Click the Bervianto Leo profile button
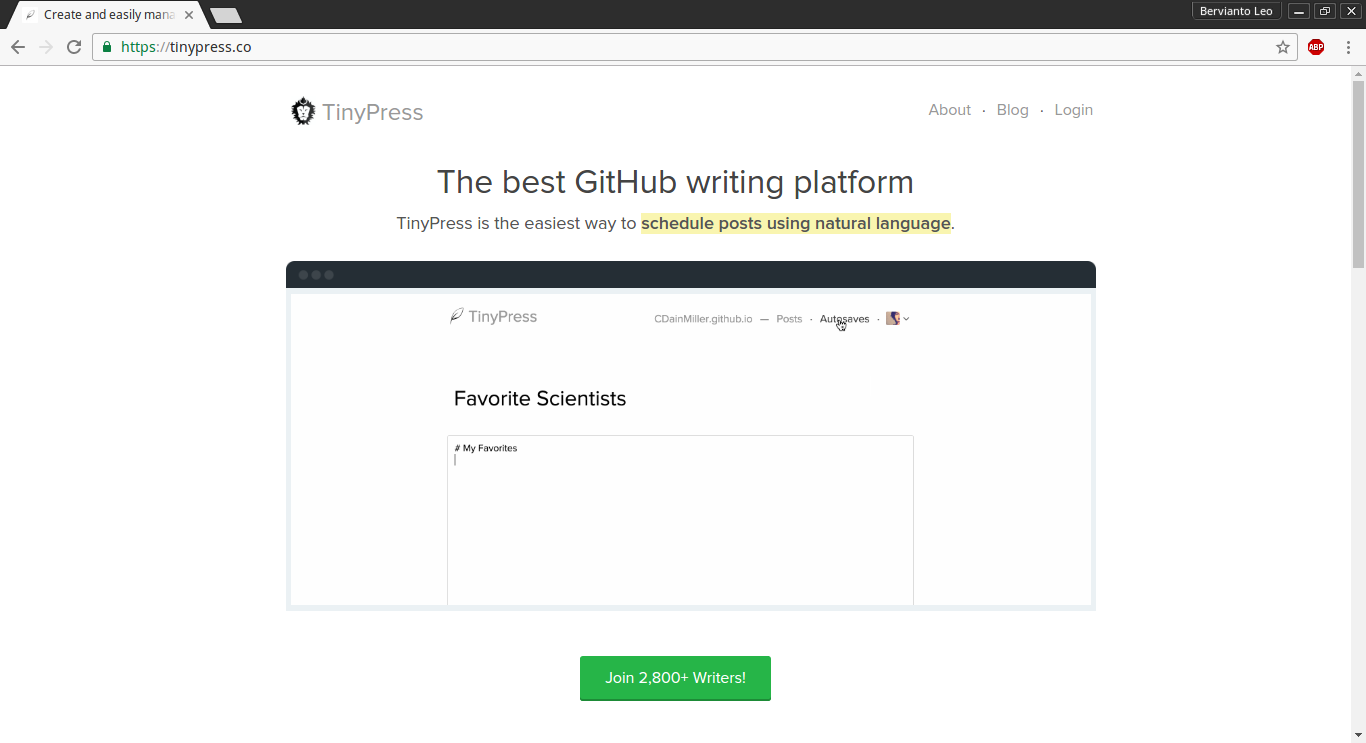1366x743 pixels. tap(1236, 11)
